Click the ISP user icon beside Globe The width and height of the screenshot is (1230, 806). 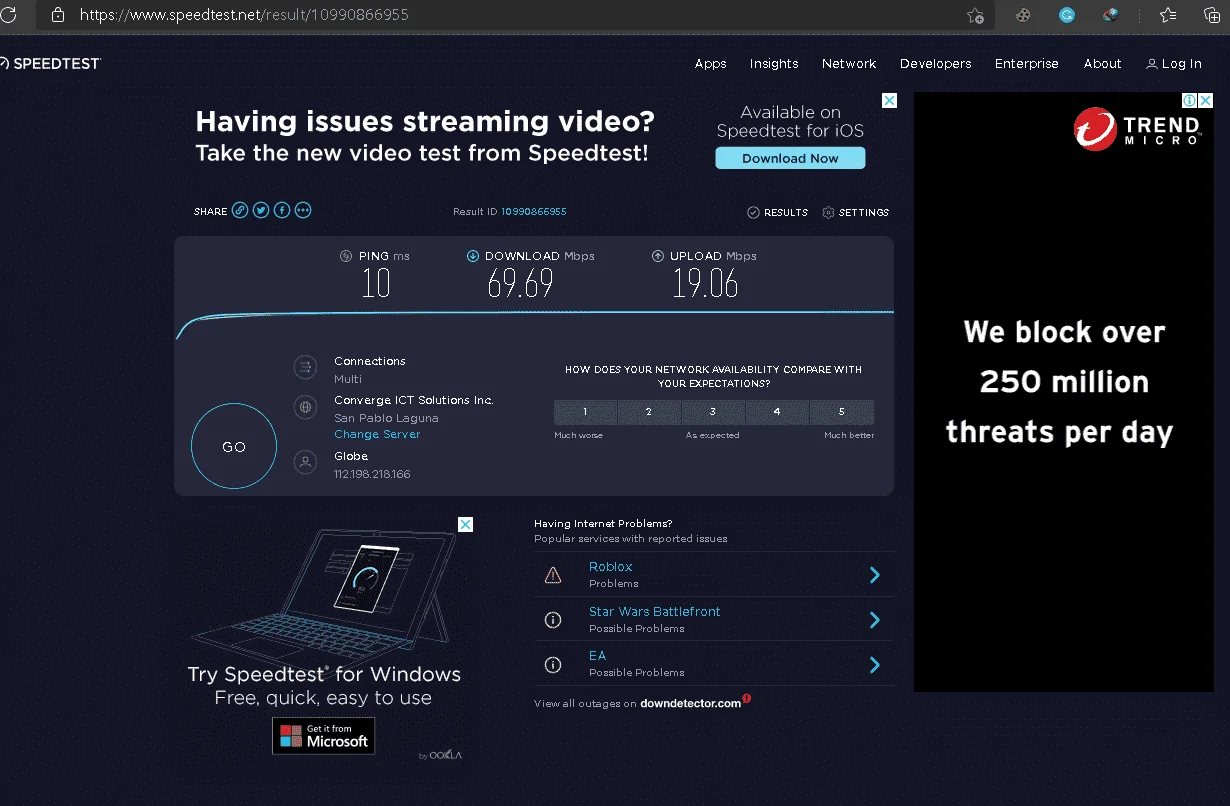point(305,462)
